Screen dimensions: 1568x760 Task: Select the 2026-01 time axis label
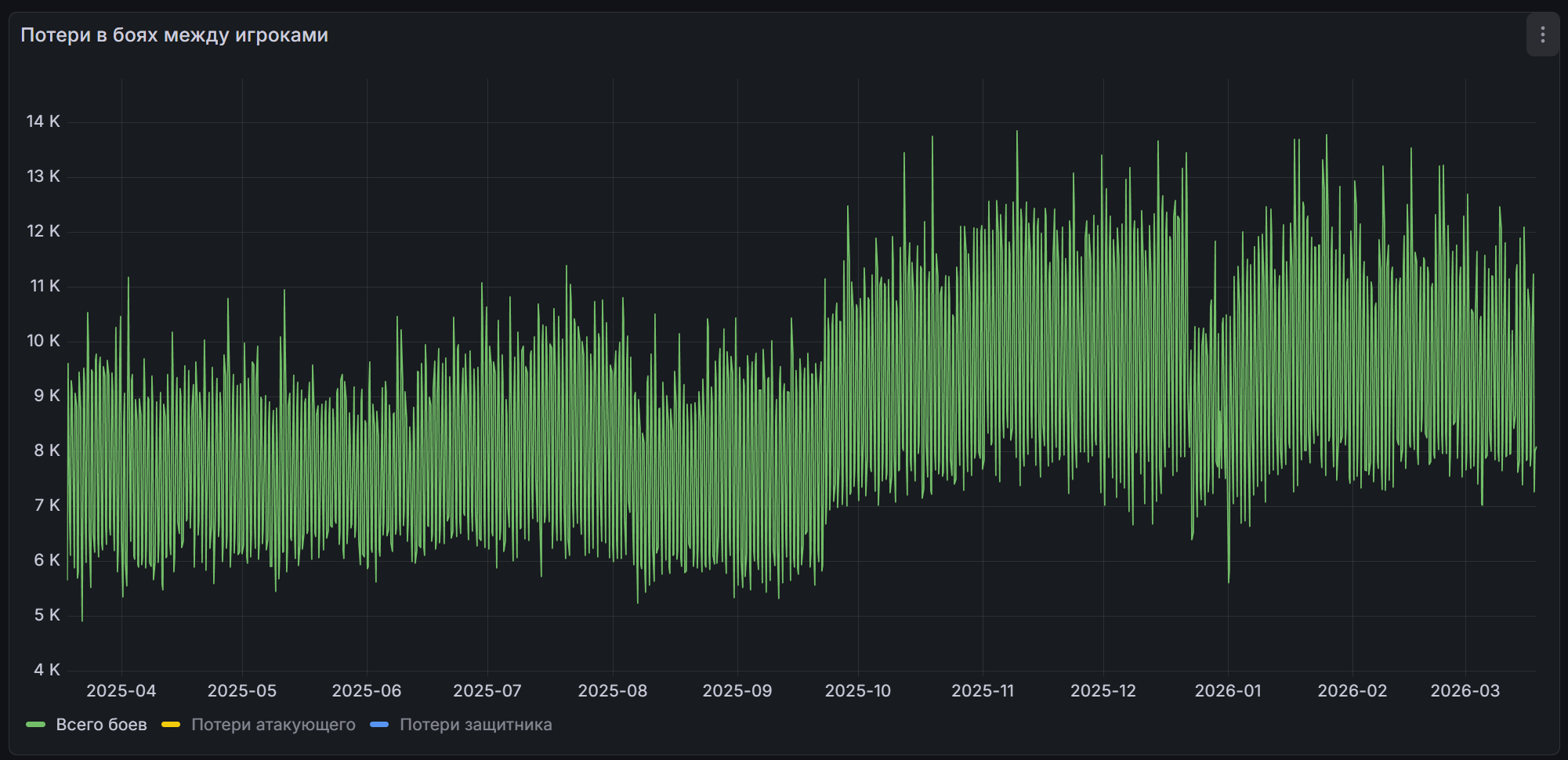click(x=1227, y=691)
